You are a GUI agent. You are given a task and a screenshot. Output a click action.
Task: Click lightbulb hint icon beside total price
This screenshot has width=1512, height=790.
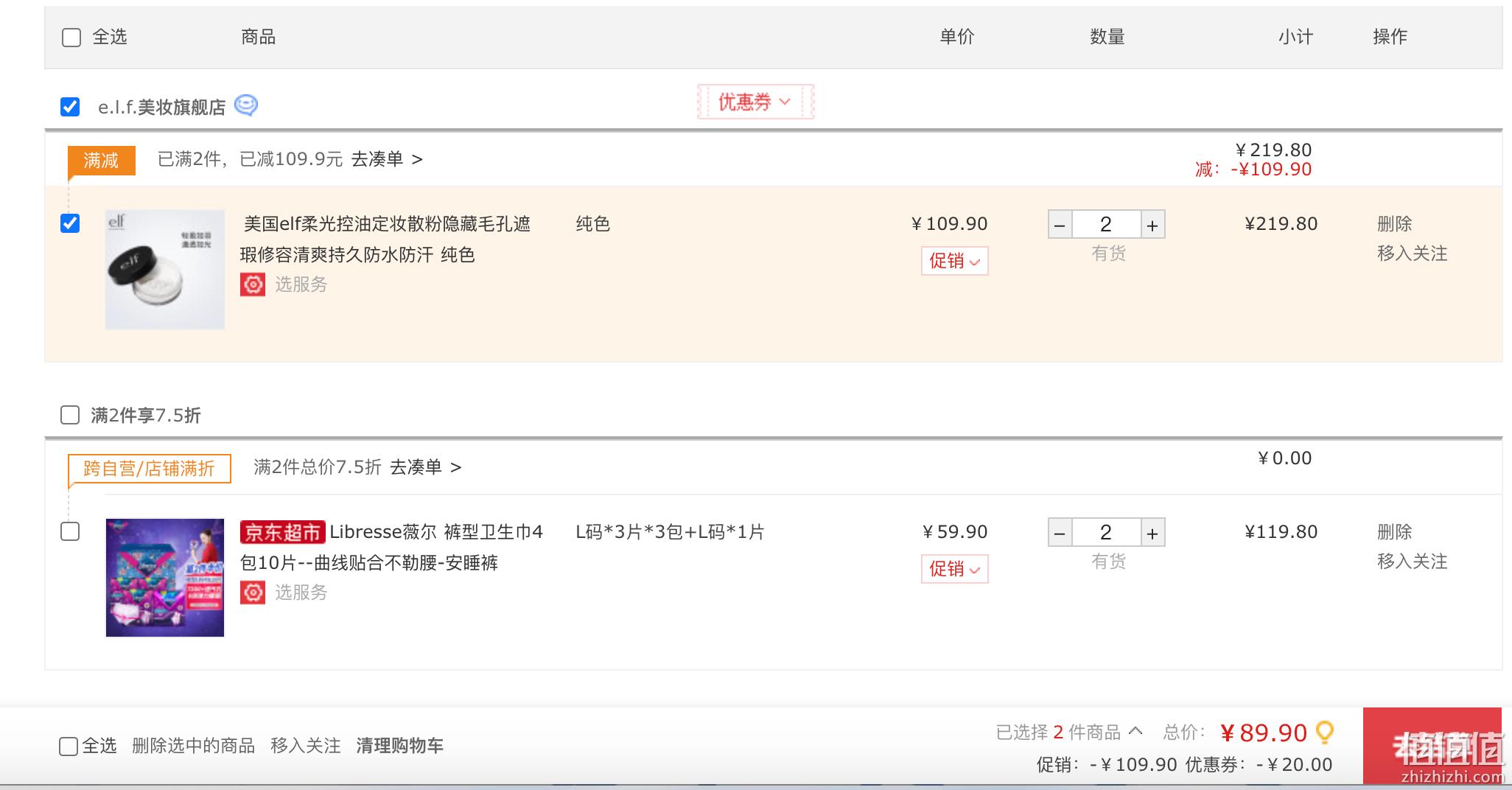[1325, 733]
